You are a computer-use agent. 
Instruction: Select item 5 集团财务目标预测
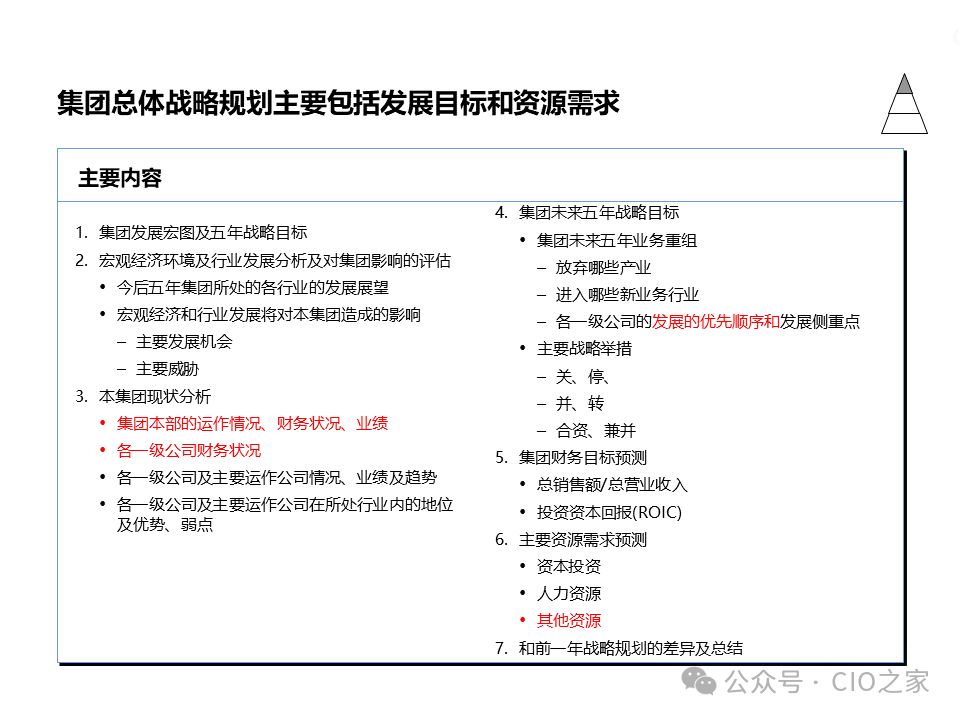[583, 457]
